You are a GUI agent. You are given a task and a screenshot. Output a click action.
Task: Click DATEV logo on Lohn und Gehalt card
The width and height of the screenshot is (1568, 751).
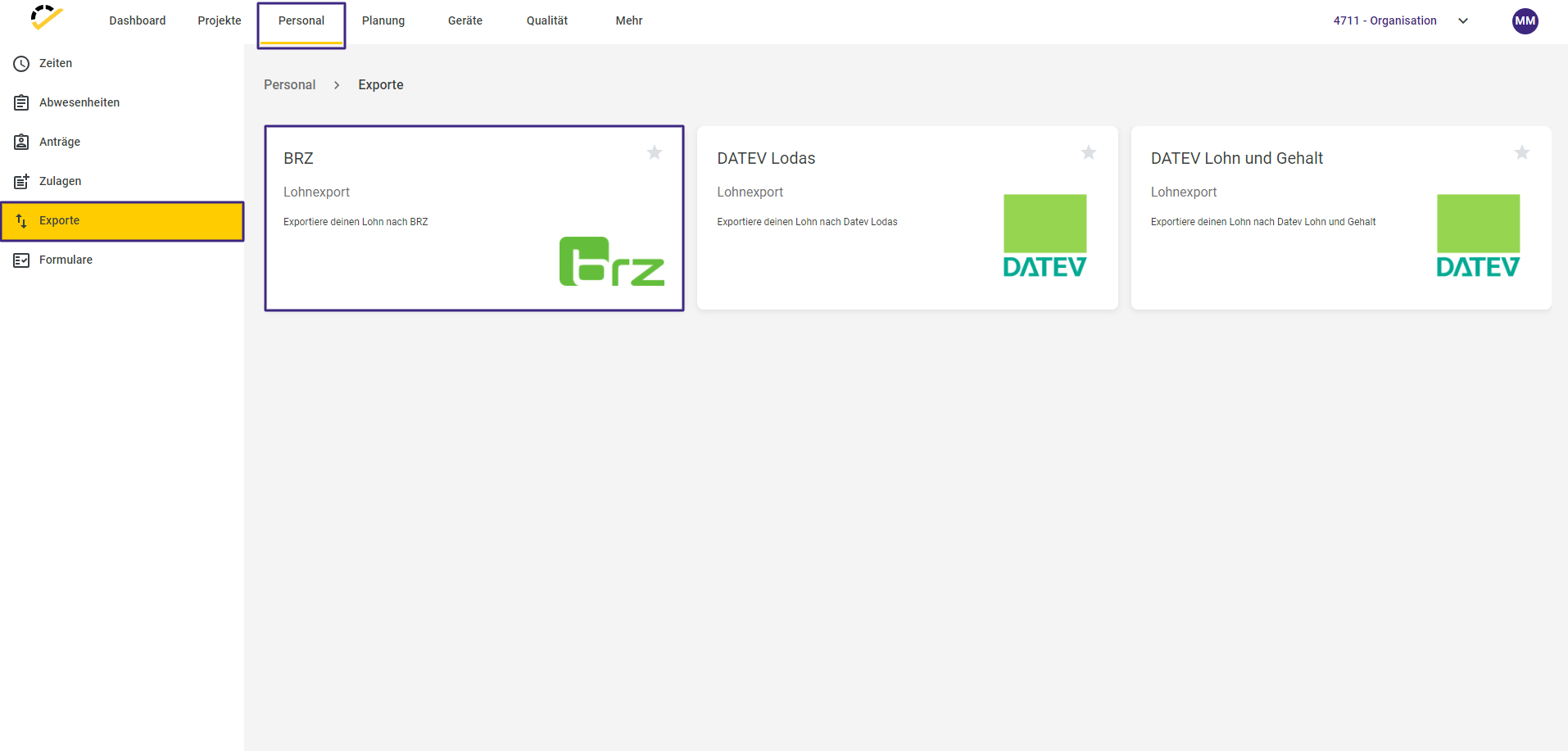(1479, 236)
